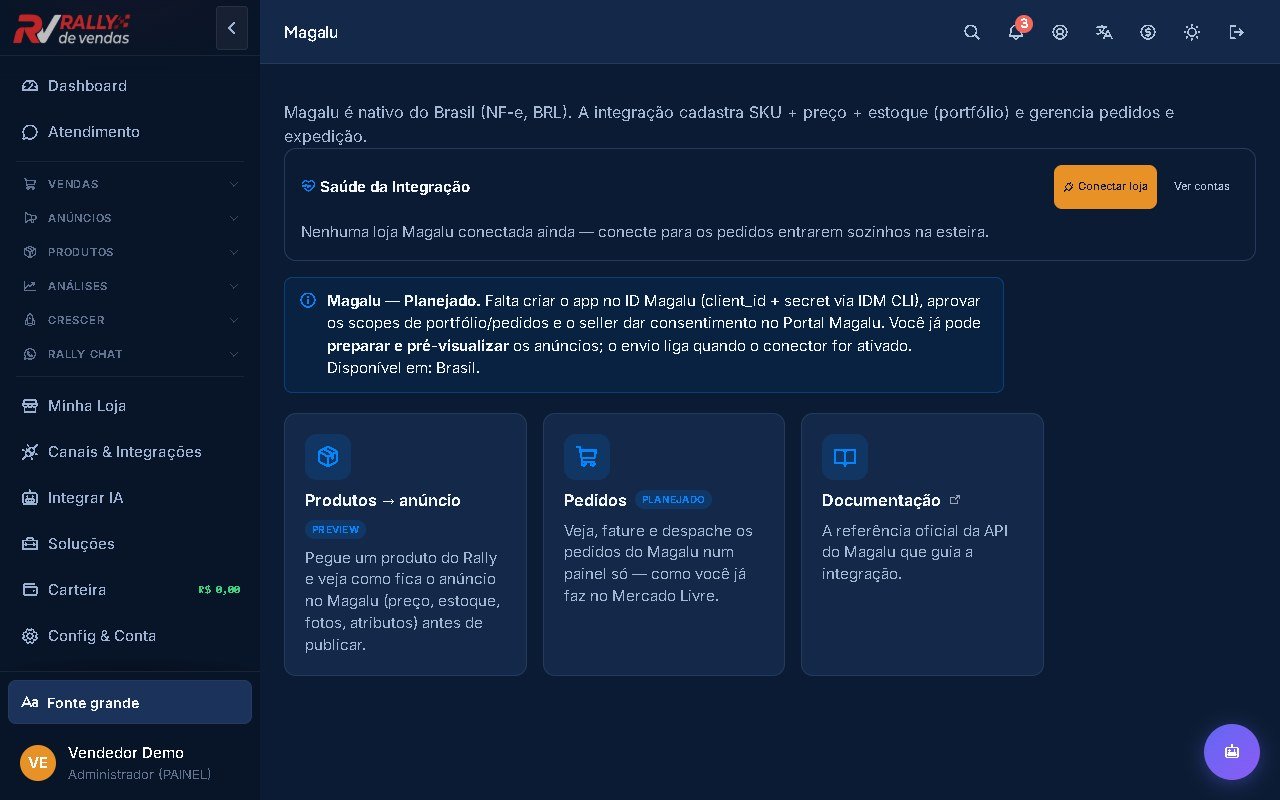This screenshot has height=800, width=1280.
Task: Click the PREVIEW badge
Action: 336,530
